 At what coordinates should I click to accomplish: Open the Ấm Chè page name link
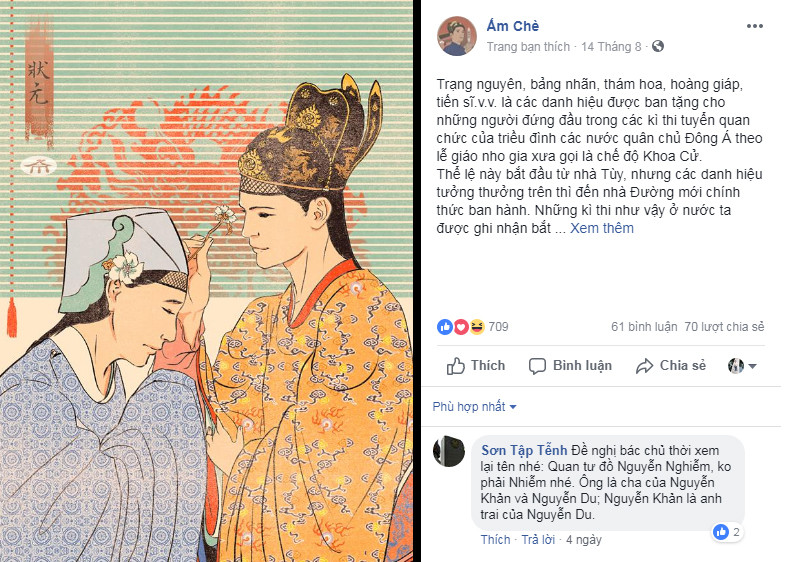[x=512, y=26]
